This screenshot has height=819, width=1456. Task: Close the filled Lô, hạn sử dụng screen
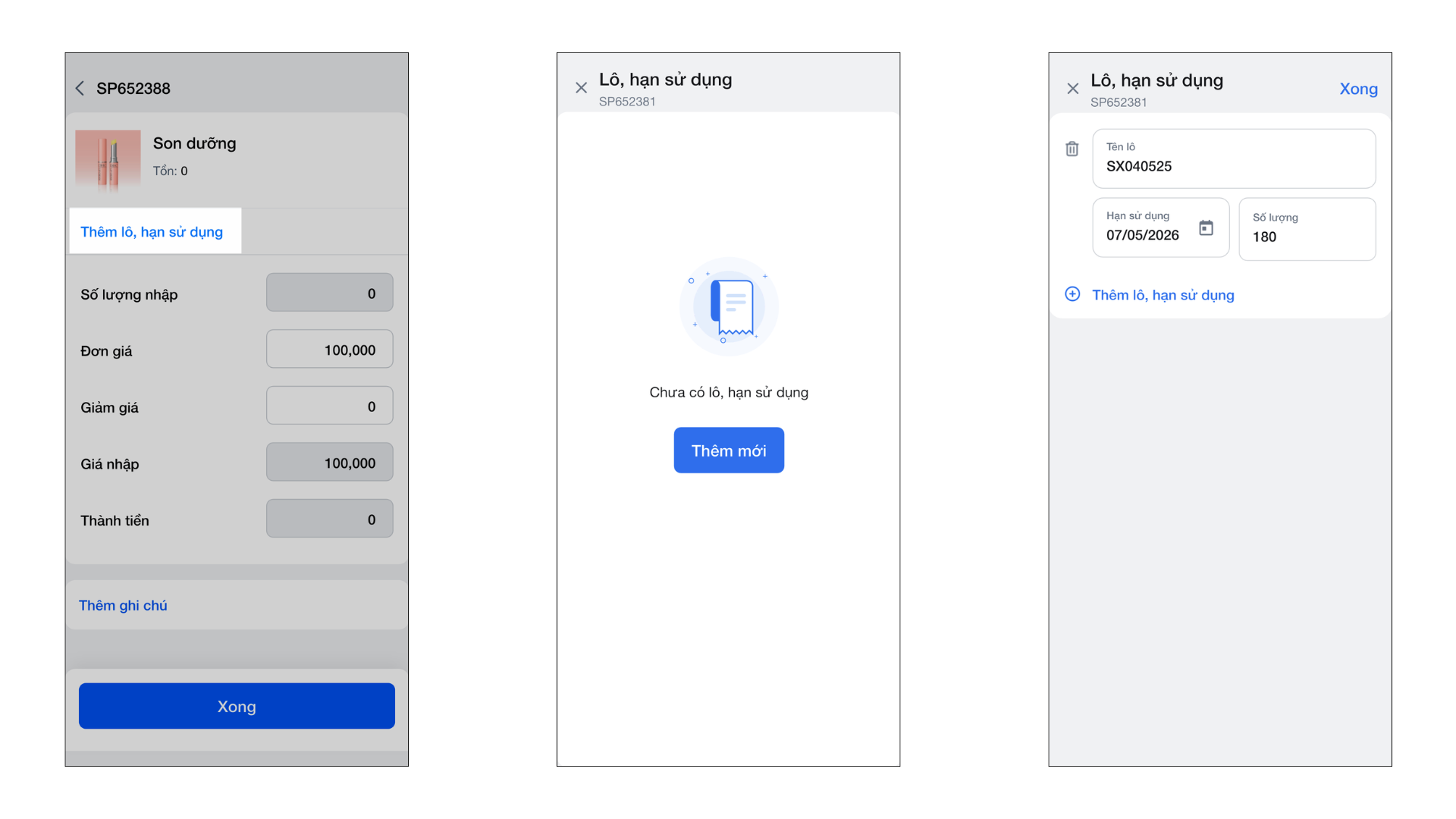pos(1072,89)
